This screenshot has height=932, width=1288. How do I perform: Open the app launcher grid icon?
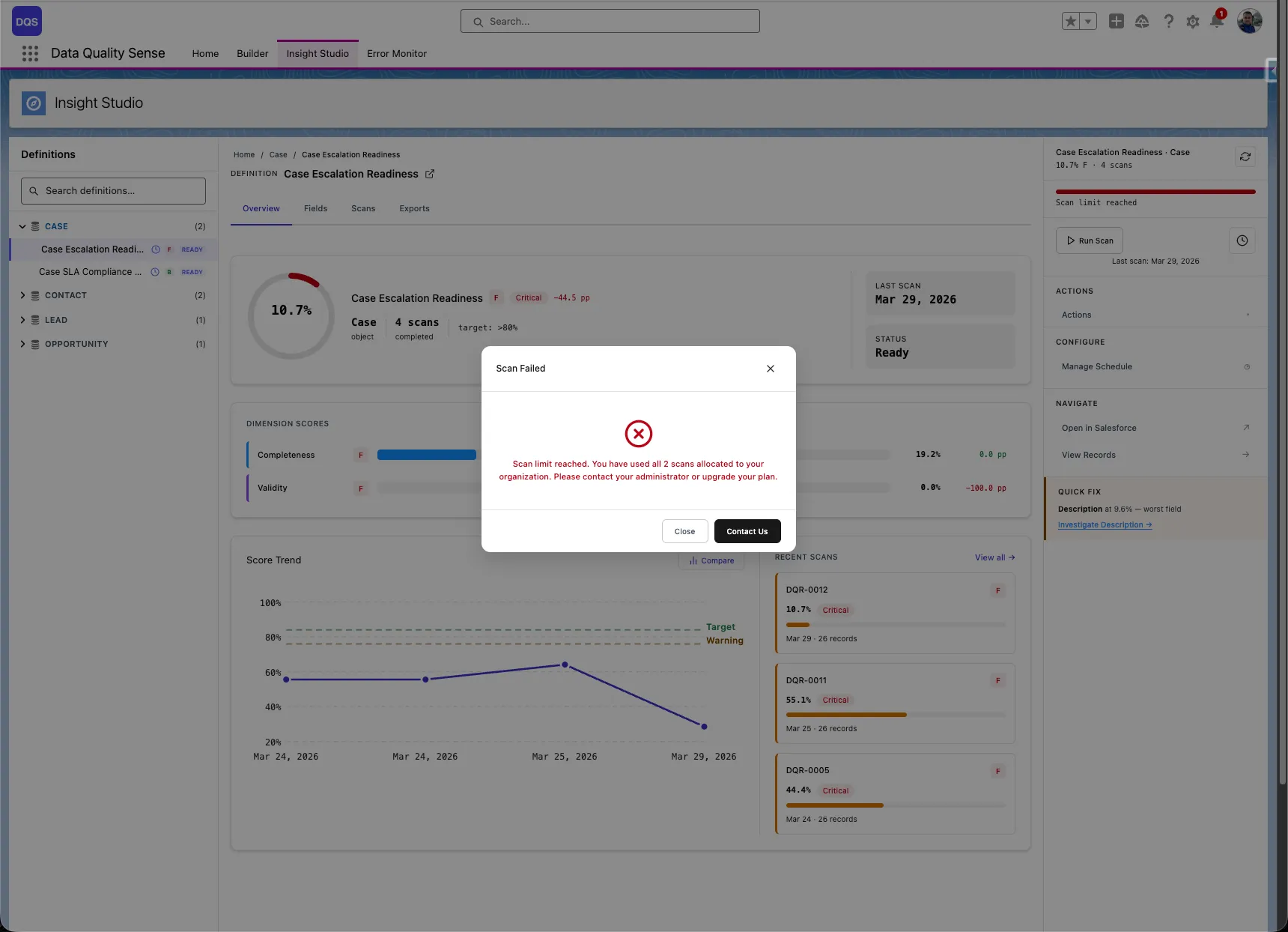30,53
